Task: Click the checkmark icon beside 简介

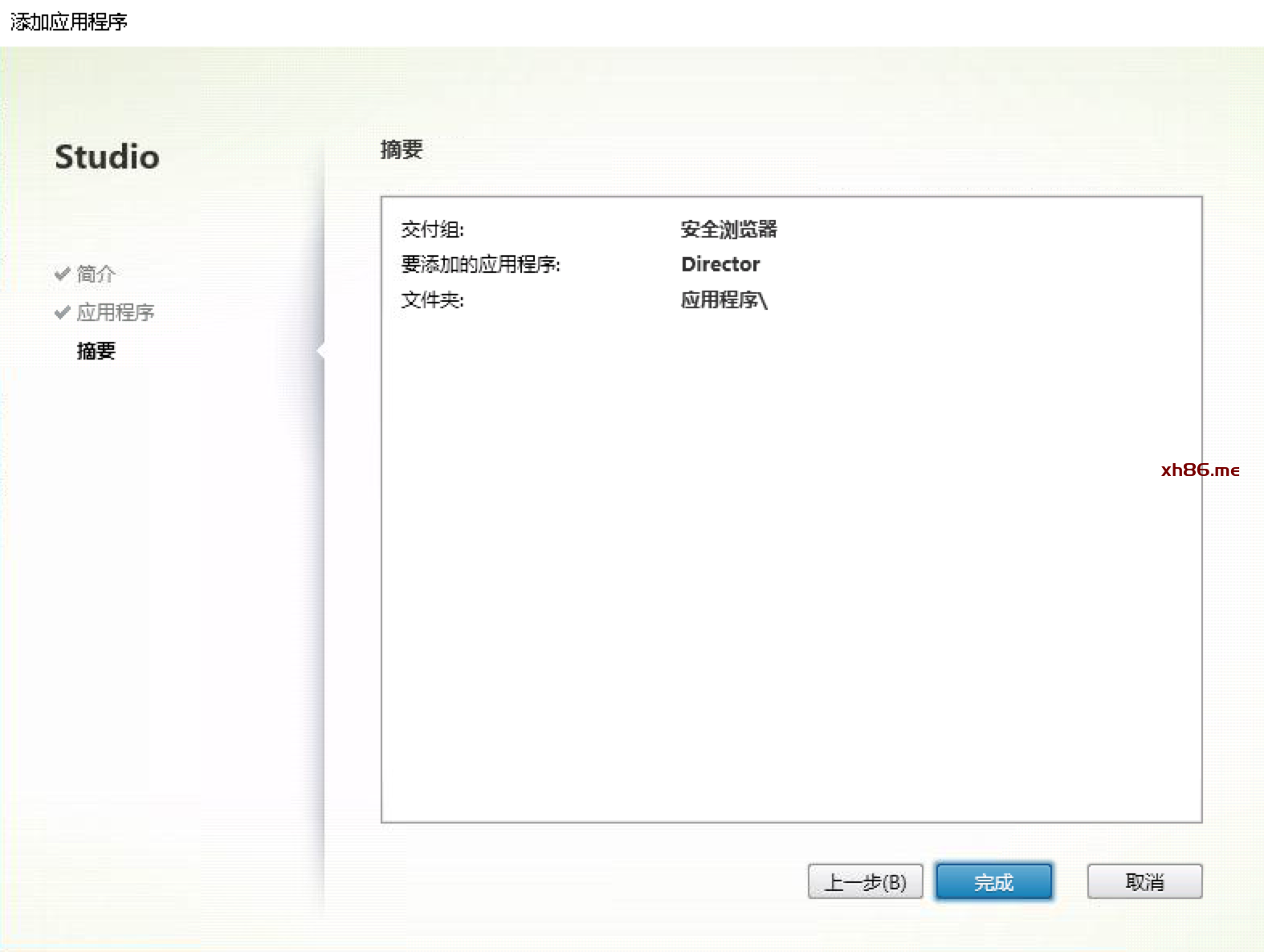Action: 62,274
